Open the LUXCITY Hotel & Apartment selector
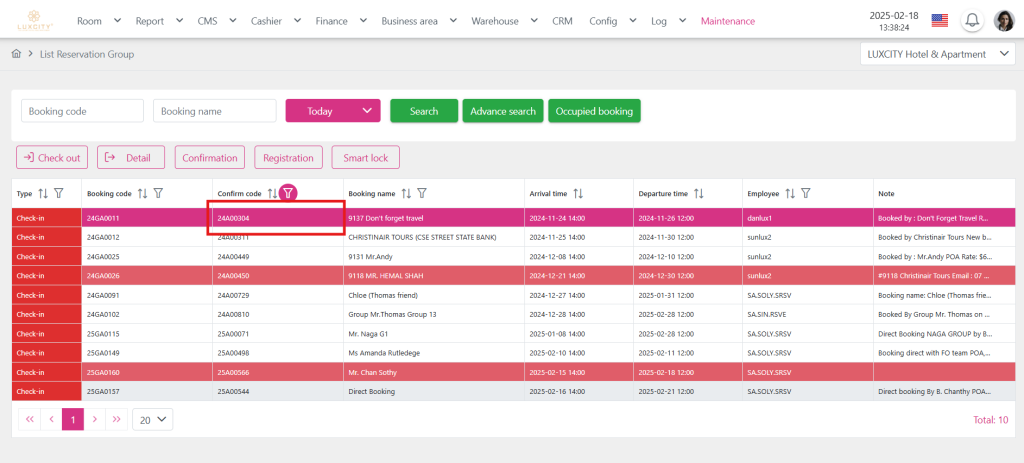1024x463 pixels. click(x=937, y=54)
